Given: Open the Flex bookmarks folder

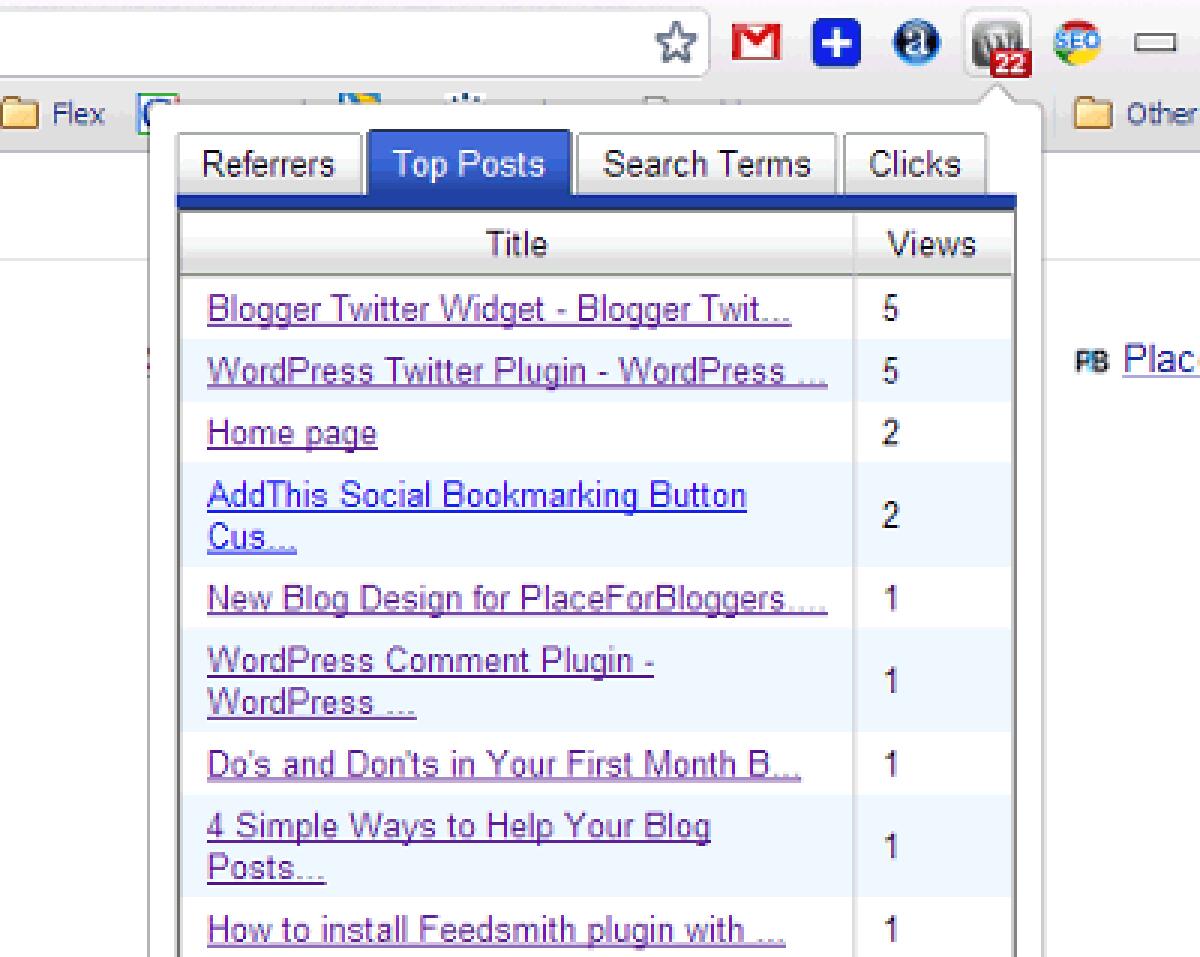Looking at the screenshot, I should [55, 114].
